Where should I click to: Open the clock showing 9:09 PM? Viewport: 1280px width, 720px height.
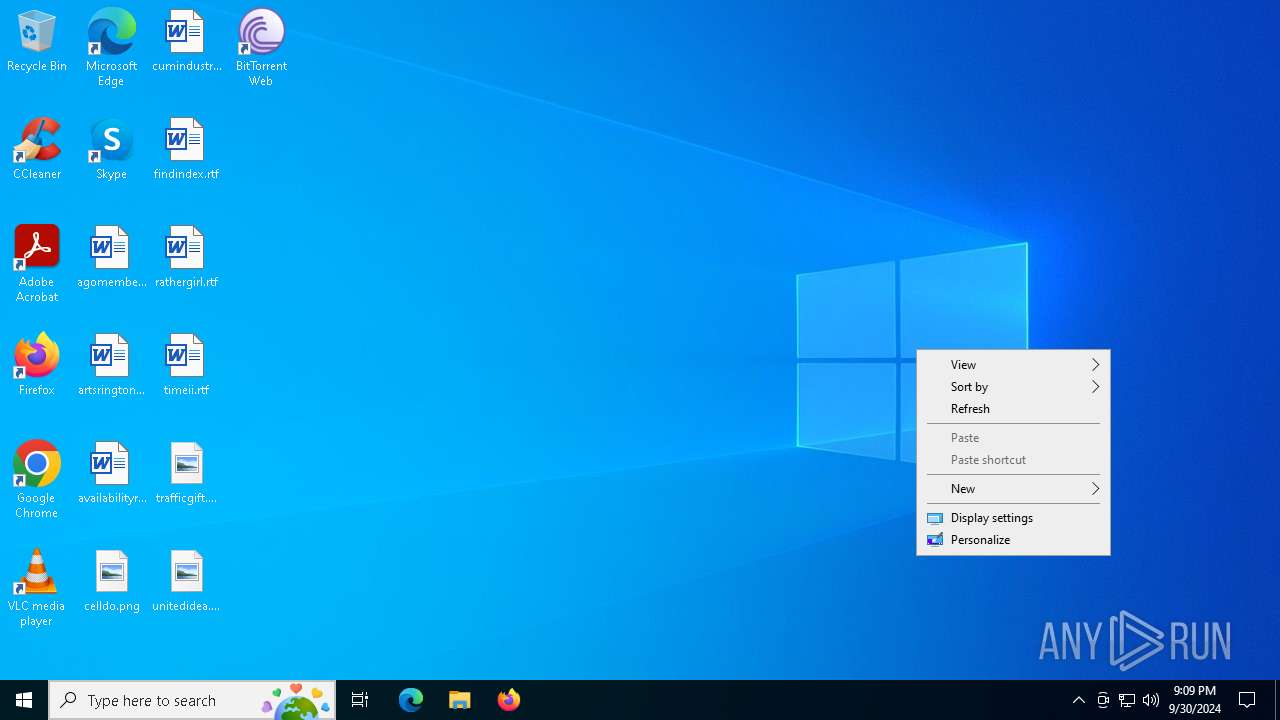(x=1195, y=700)
